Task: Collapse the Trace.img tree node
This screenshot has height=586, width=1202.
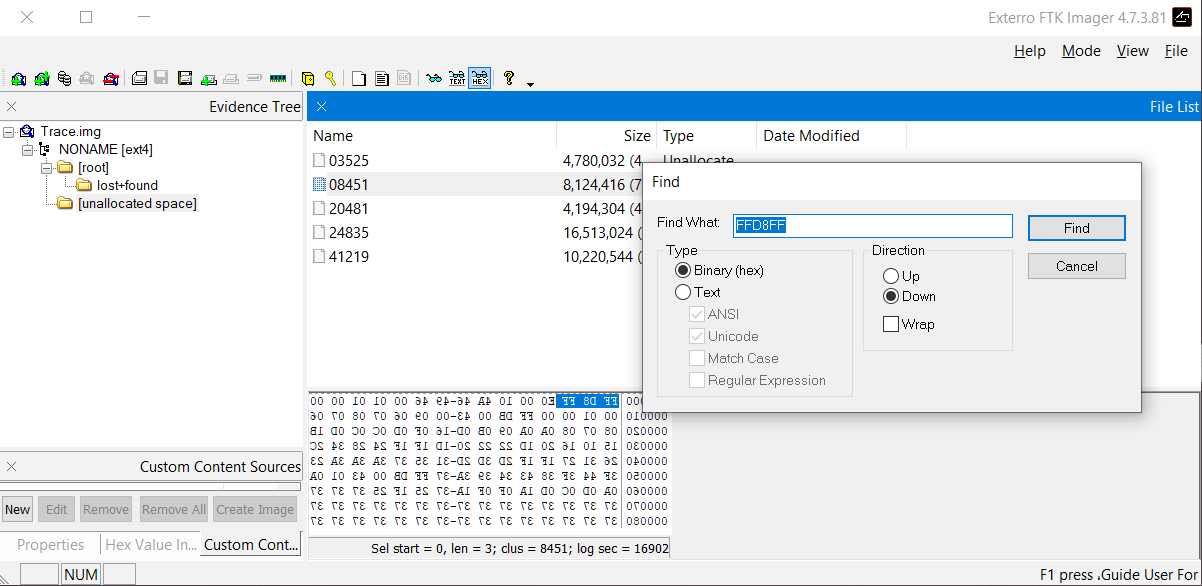Action: (9, 132)
